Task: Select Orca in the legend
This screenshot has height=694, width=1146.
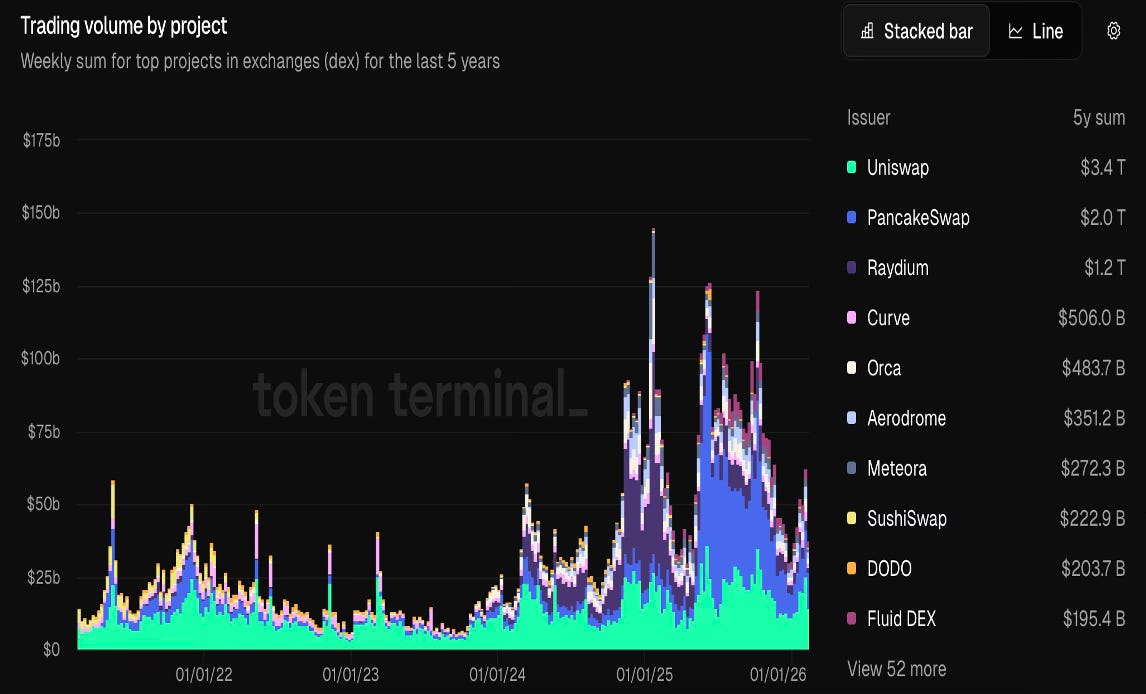Action: click(884, 368)
